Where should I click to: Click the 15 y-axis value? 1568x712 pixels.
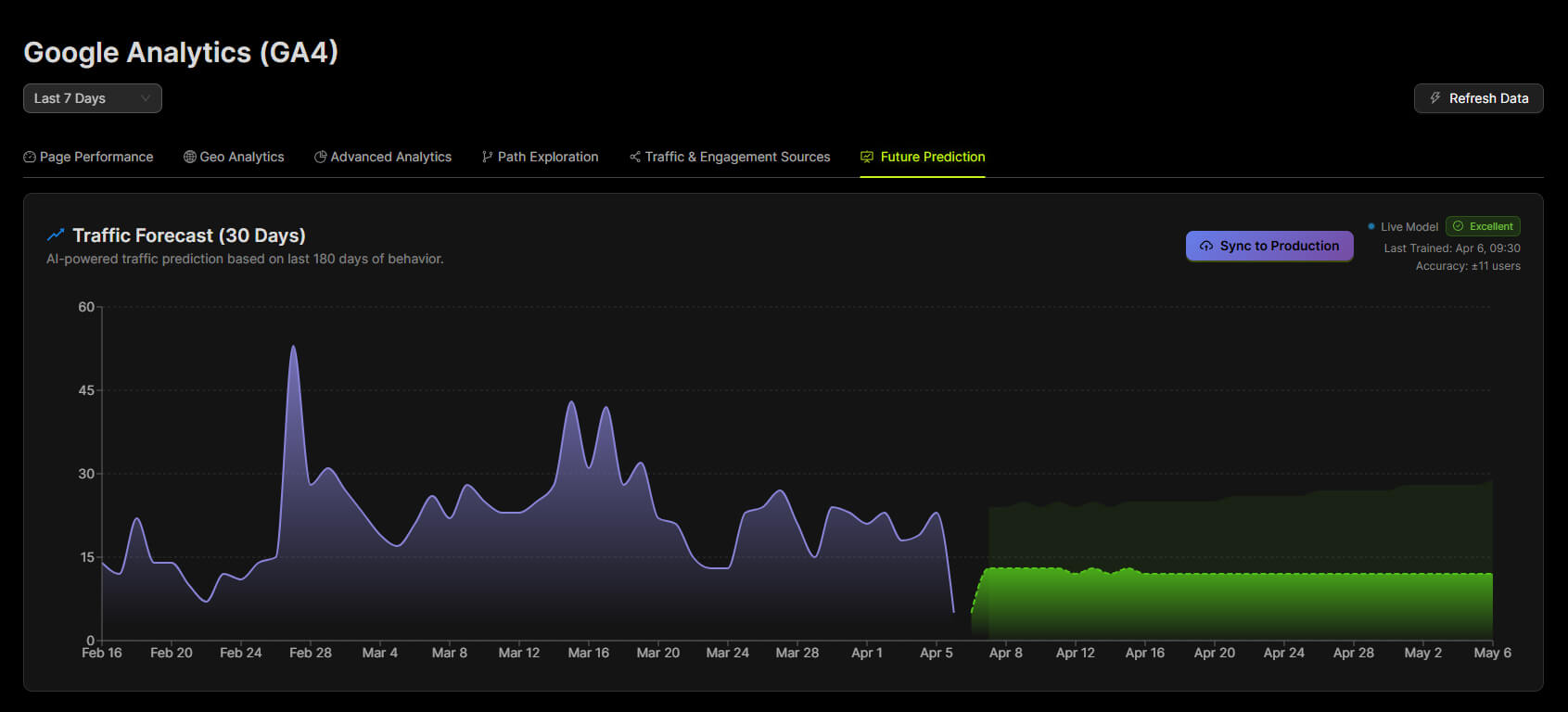pos(86,557)
